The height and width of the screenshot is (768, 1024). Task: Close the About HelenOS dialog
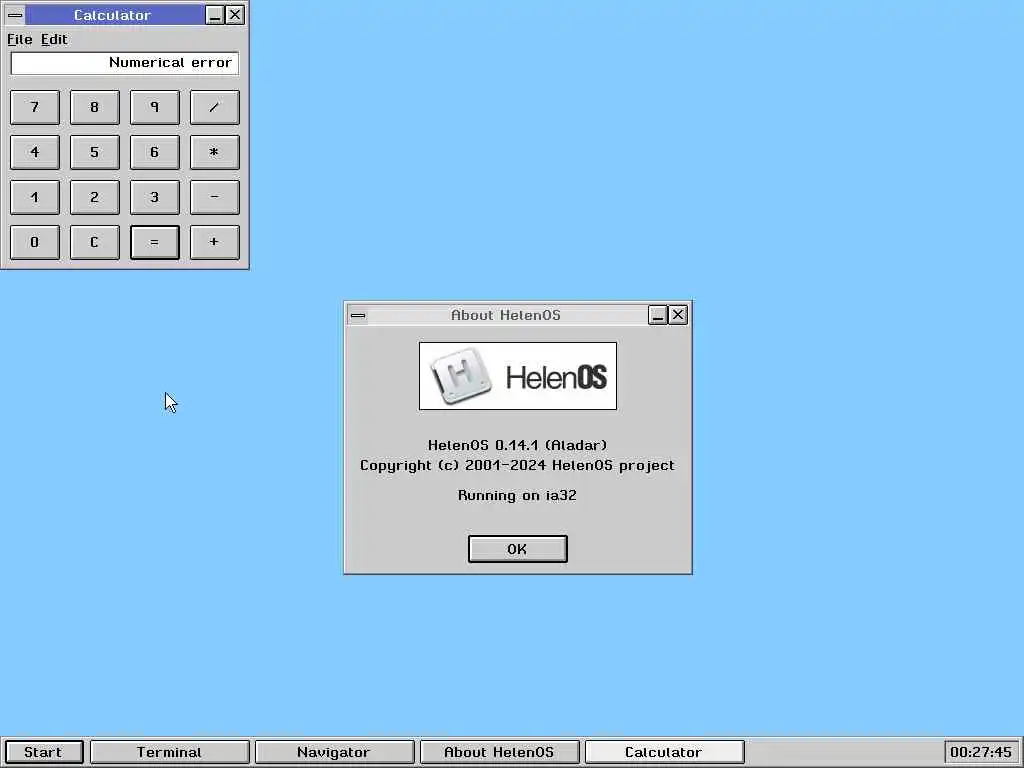(679, 315)
